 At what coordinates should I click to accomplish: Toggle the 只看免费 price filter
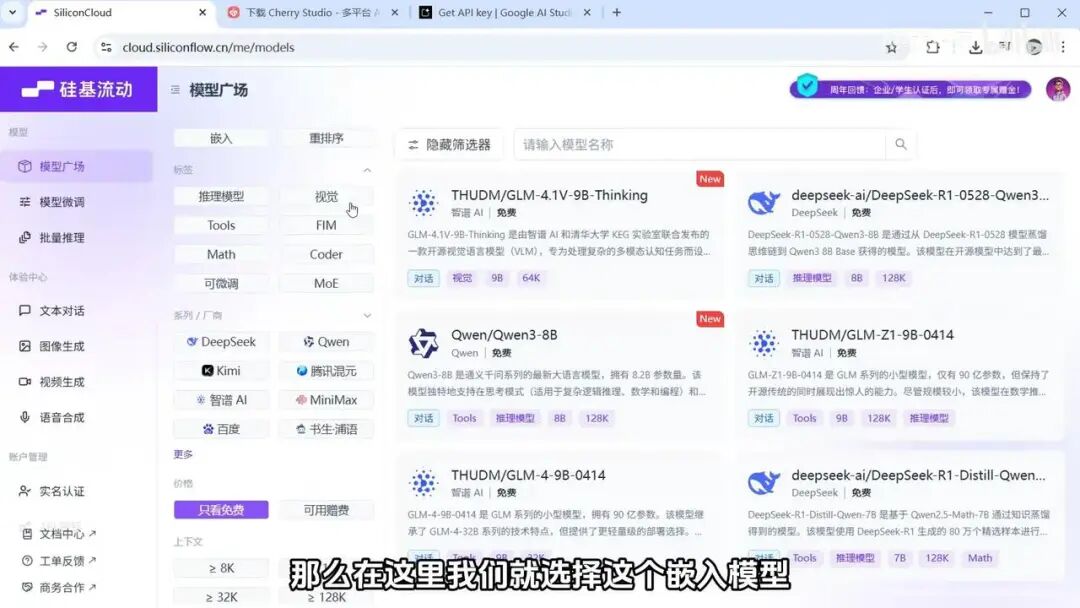221,510
